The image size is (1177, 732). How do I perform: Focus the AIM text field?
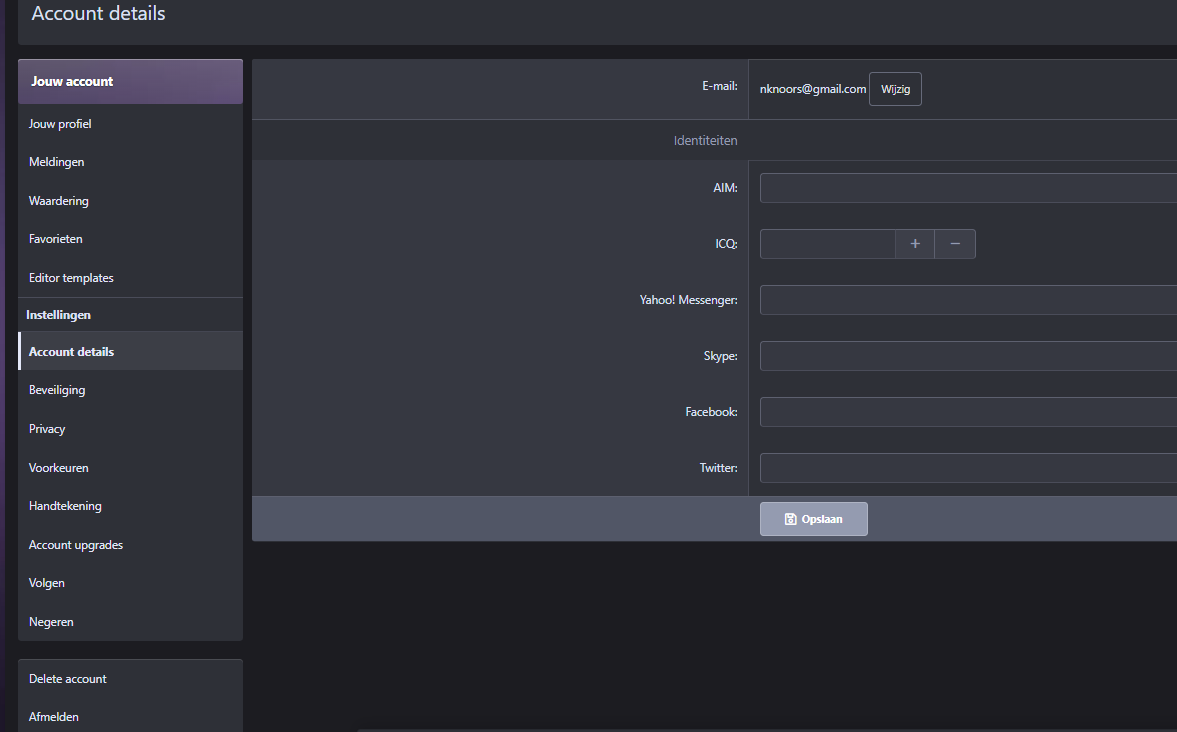[x=967, y=188]
